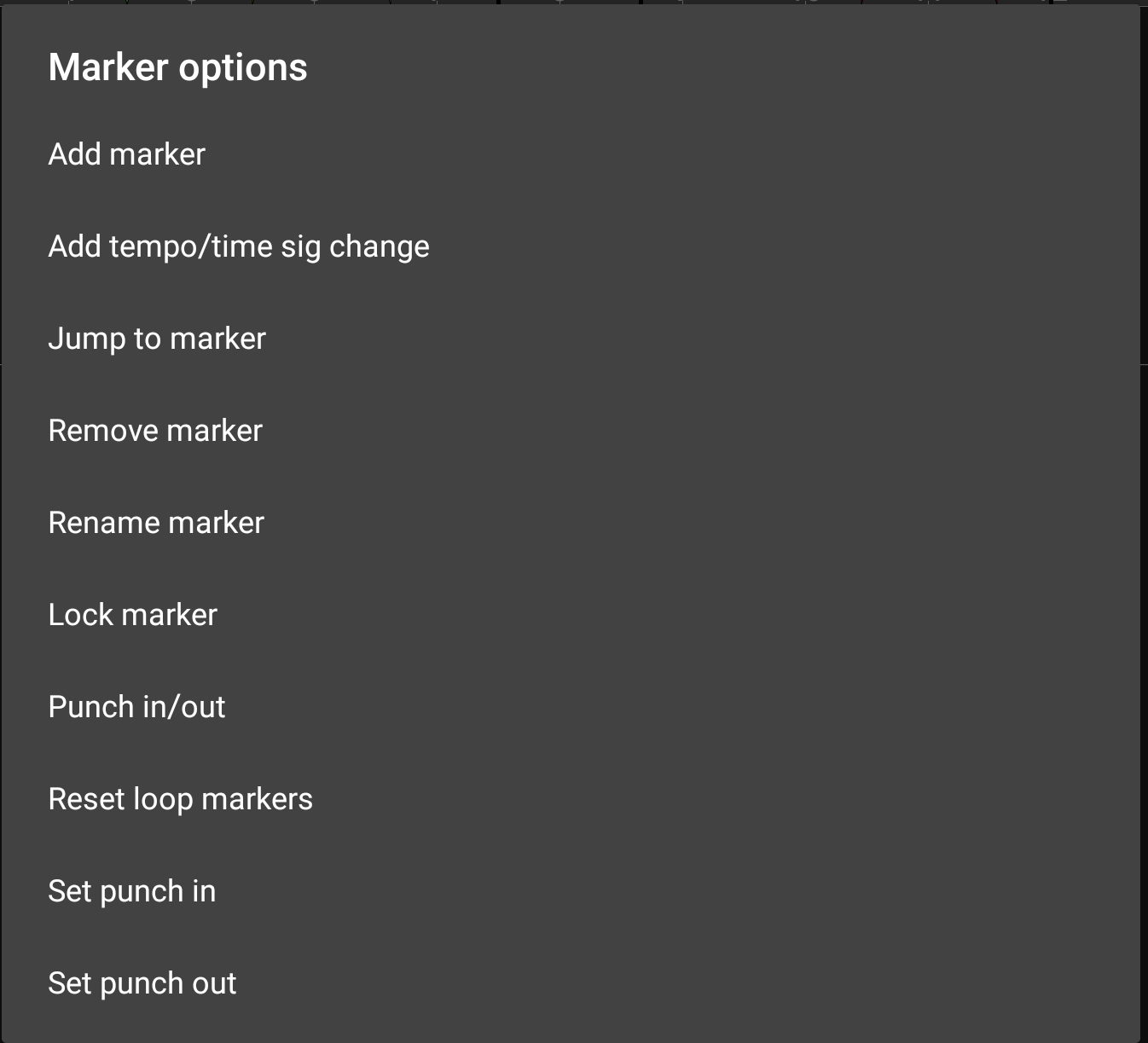Select Set punch in
The height and width of the screenshot is (1043, 1148).
click(x=132, y=891)
